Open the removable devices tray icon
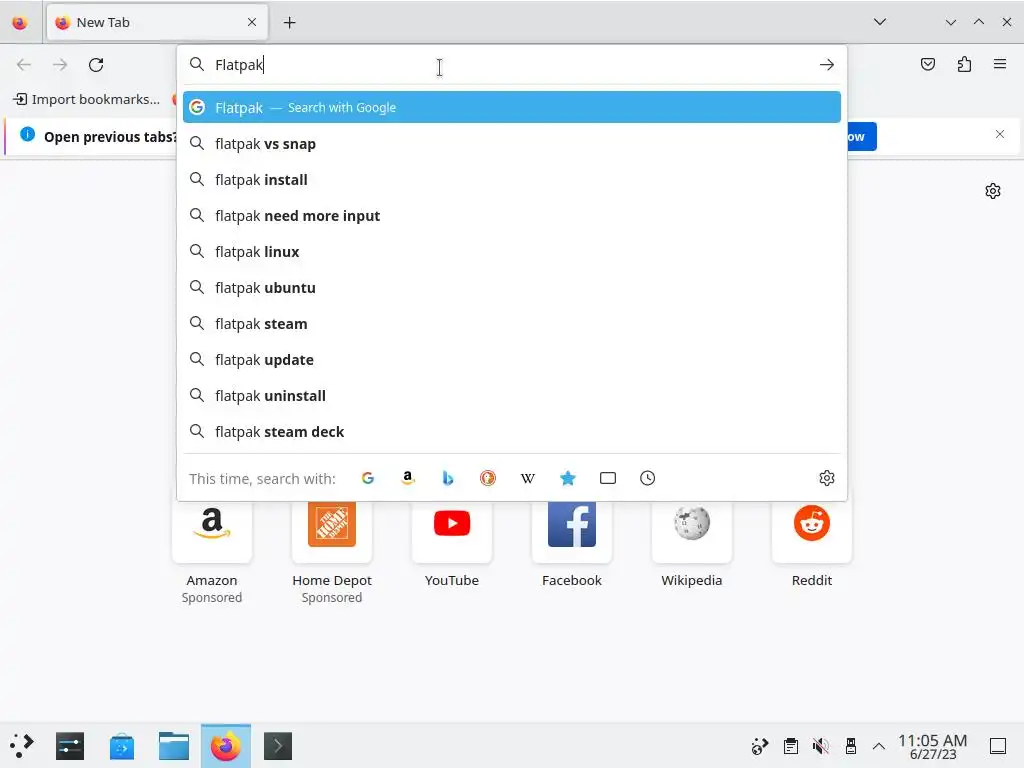This screenshot has height=768, width=1024. tap(850, 746)
